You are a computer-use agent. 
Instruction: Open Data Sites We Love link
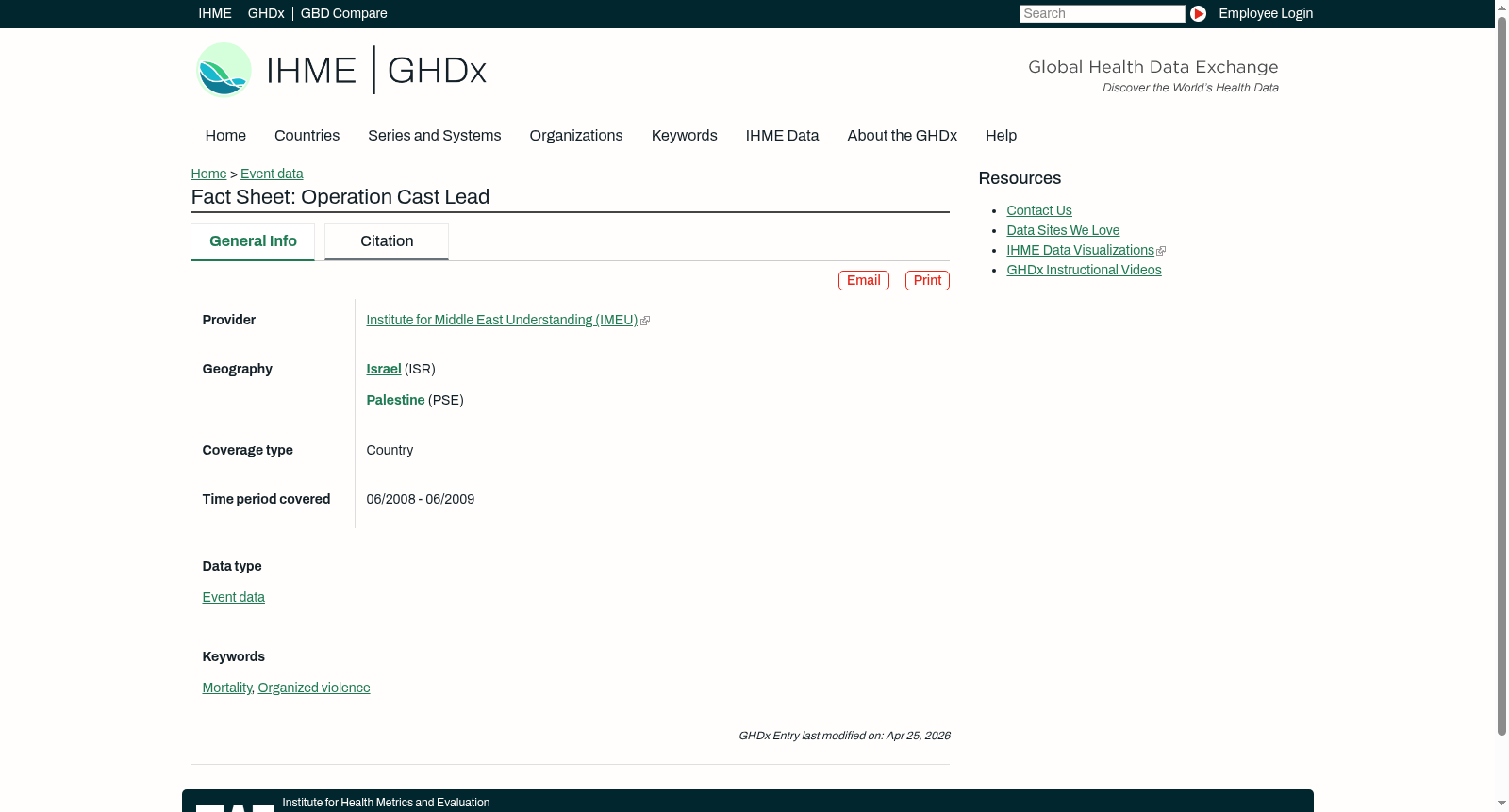coord(1063,230)
